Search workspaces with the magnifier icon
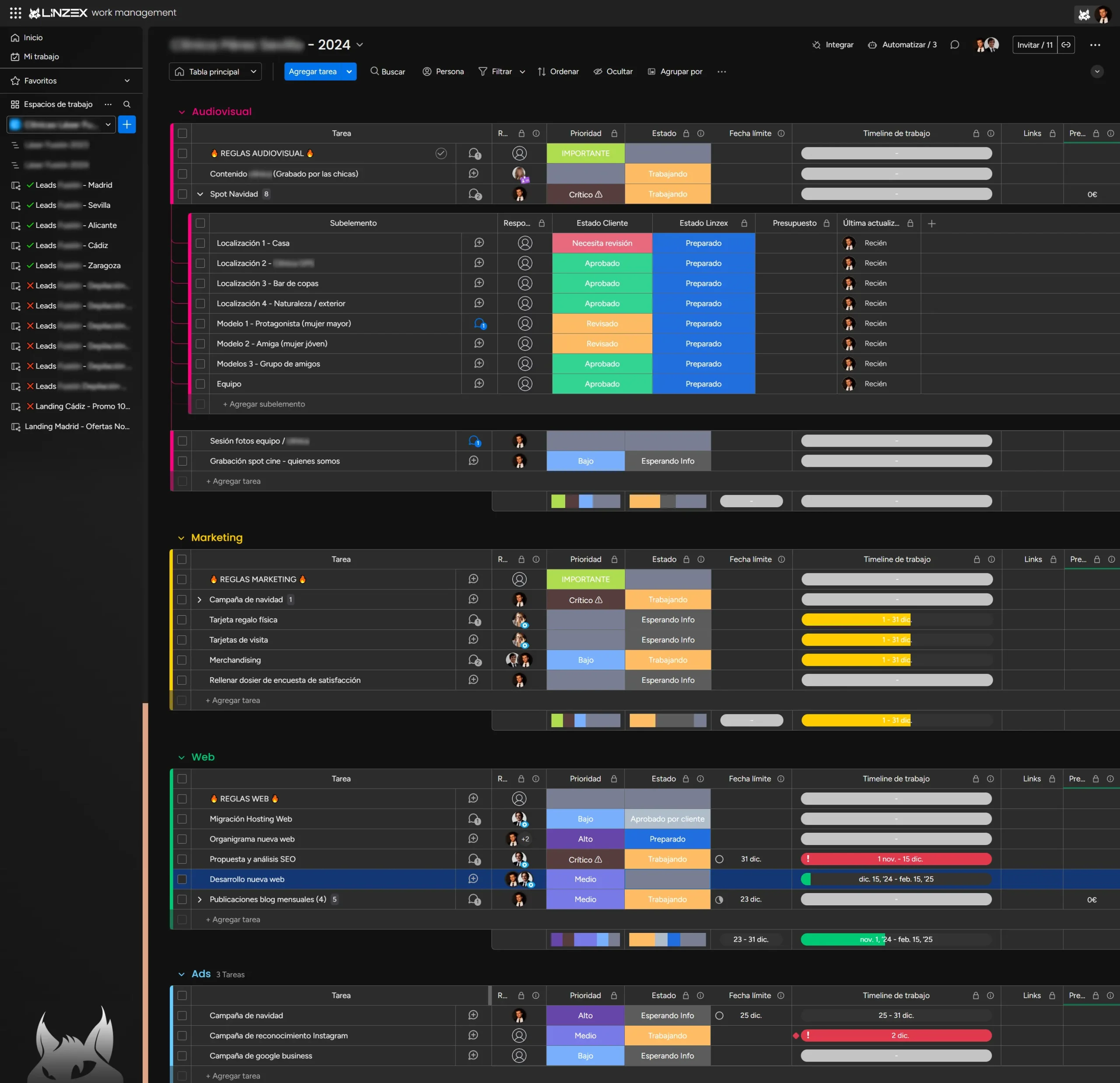1120x1083 pixels. [x=127, y=104]
